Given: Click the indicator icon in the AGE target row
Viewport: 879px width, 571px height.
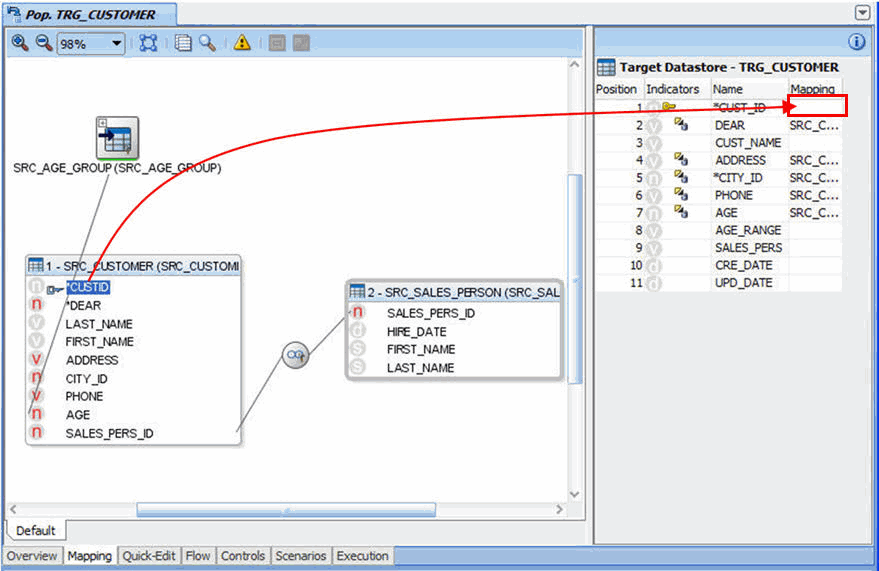Looking at the screenshot, I should click(681, 212).
